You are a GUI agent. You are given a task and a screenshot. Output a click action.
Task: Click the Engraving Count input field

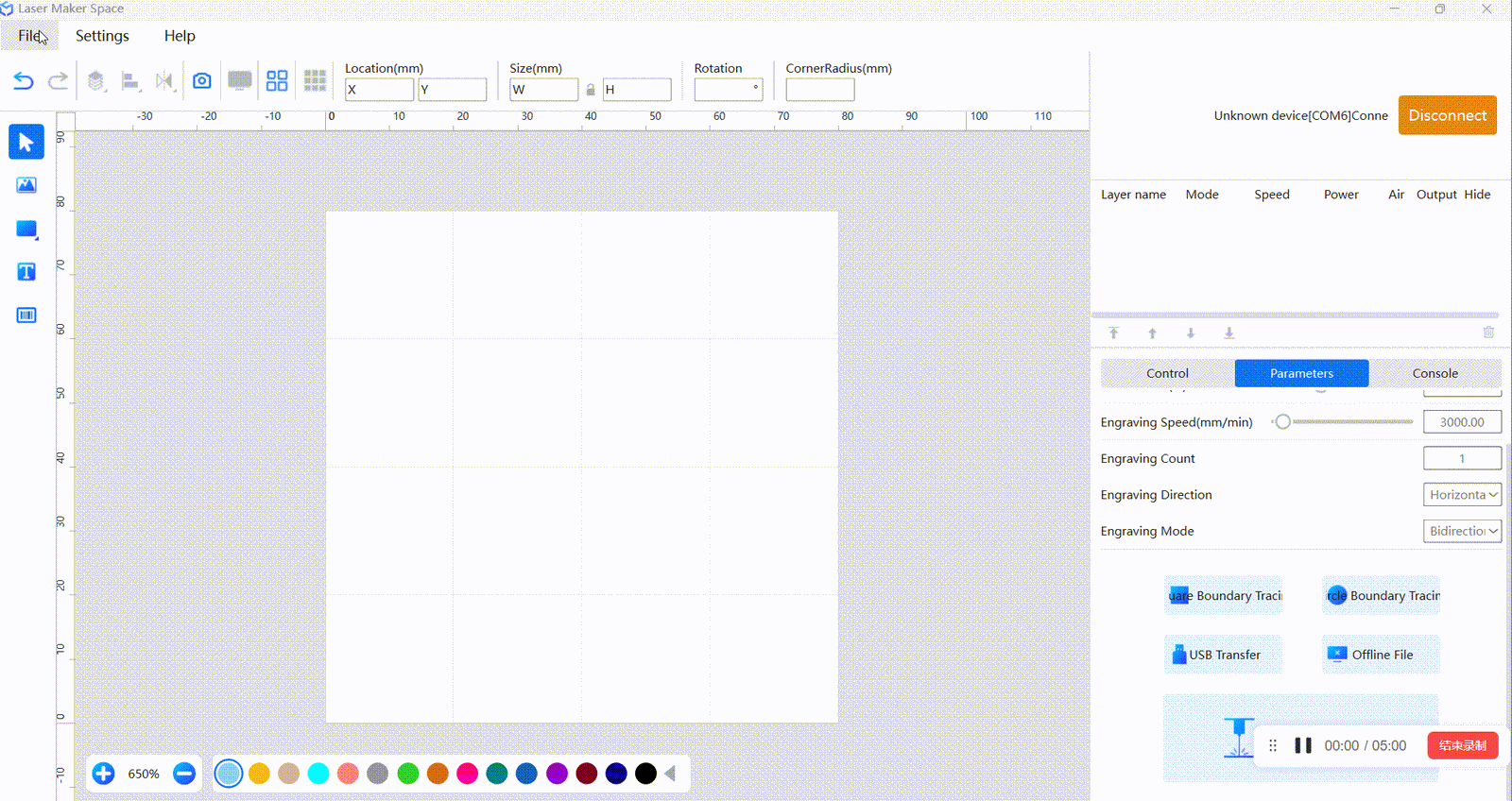pos(1462,458)
